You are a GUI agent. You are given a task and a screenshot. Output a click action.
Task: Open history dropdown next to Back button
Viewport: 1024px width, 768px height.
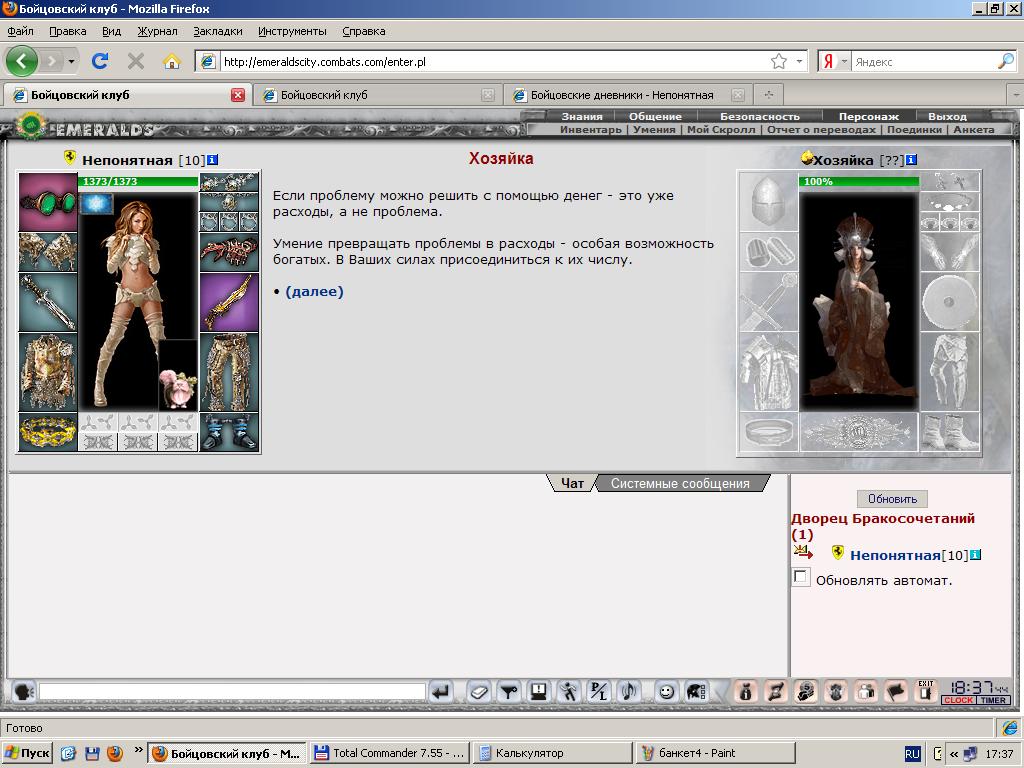coord(71,62)
